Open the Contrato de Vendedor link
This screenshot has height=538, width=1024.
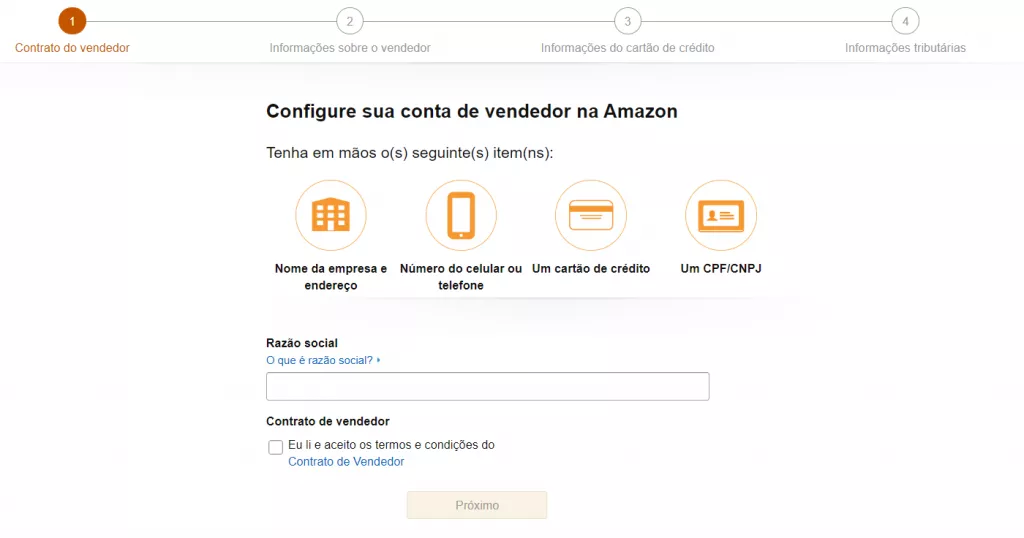(346, 462)
